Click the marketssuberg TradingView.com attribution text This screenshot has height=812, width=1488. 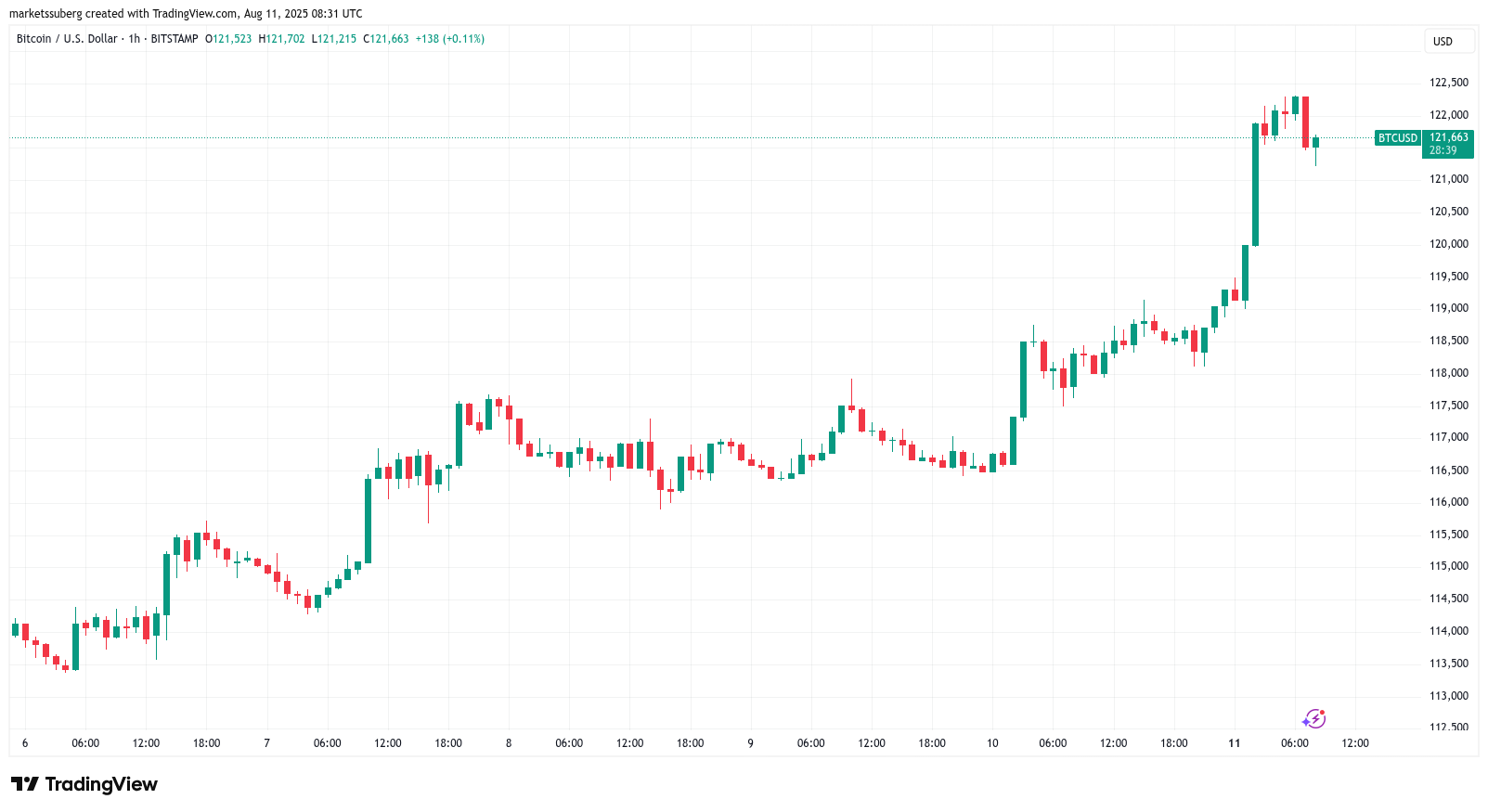(186, 14)
